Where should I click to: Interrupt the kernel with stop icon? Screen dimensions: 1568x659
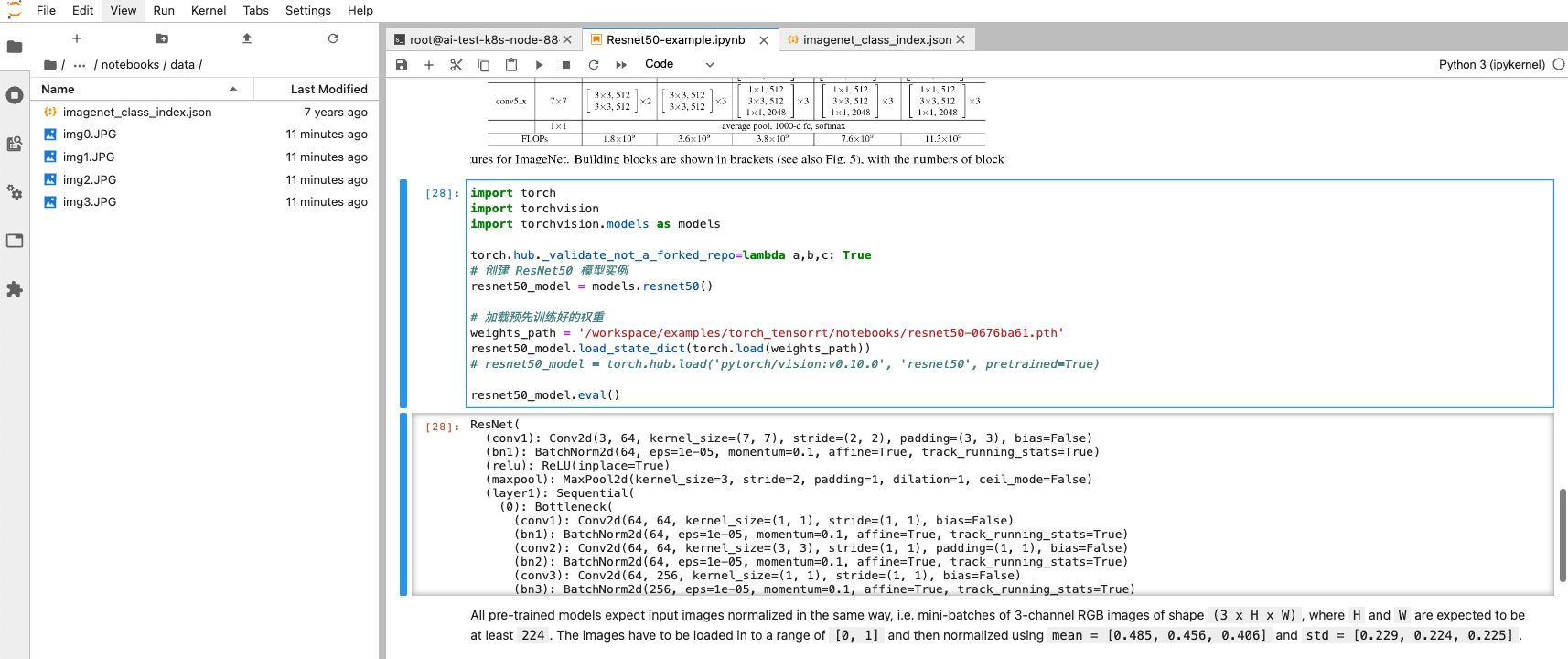(x=566, y=65)
